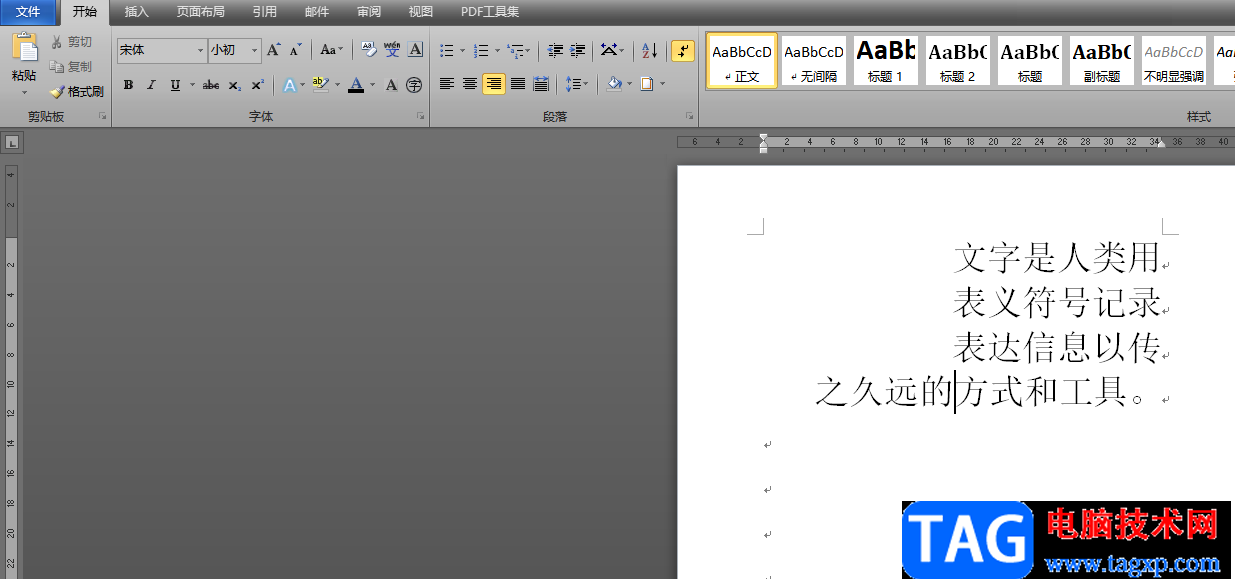Toggle show/hide paragraph marks button
Screen dimensions: 1235x579
(683, 50)
